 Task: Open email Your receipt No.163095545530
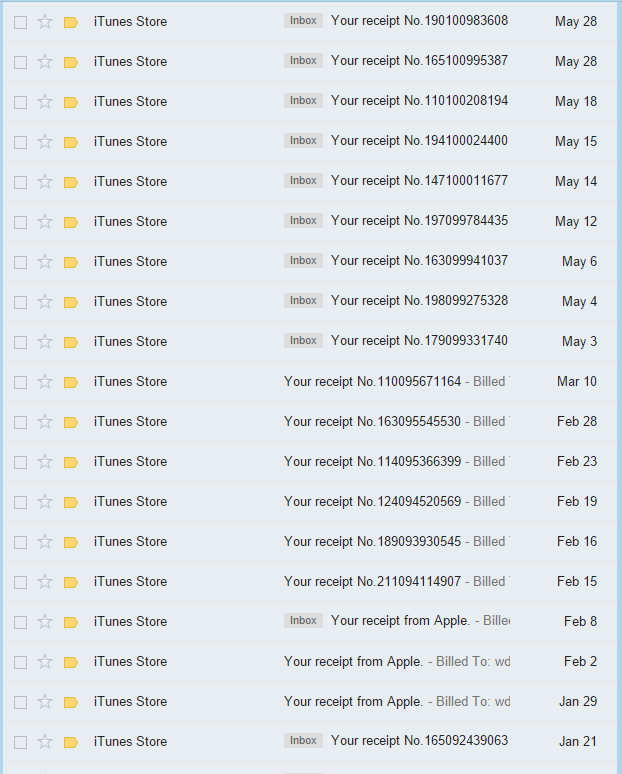pos(310,422)
